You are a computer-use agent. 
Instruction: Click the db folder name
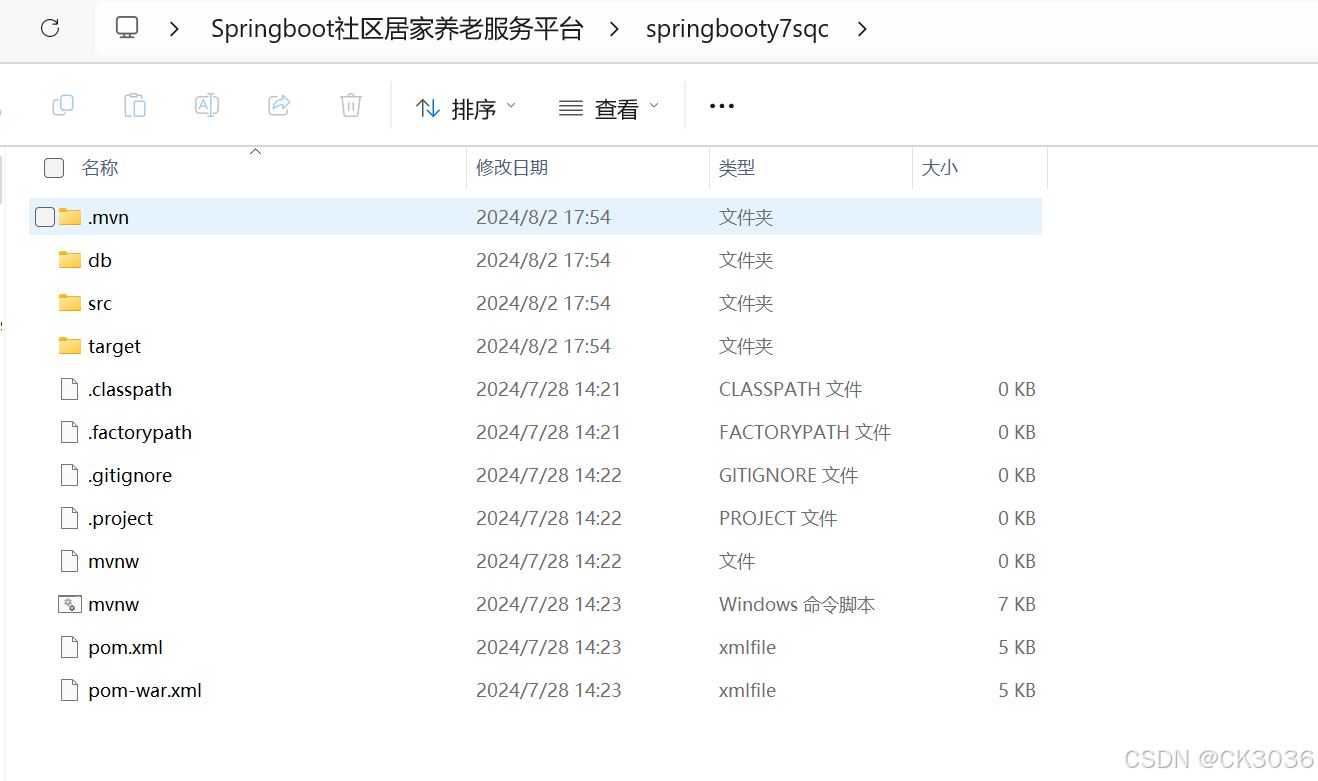coord(100,260)
